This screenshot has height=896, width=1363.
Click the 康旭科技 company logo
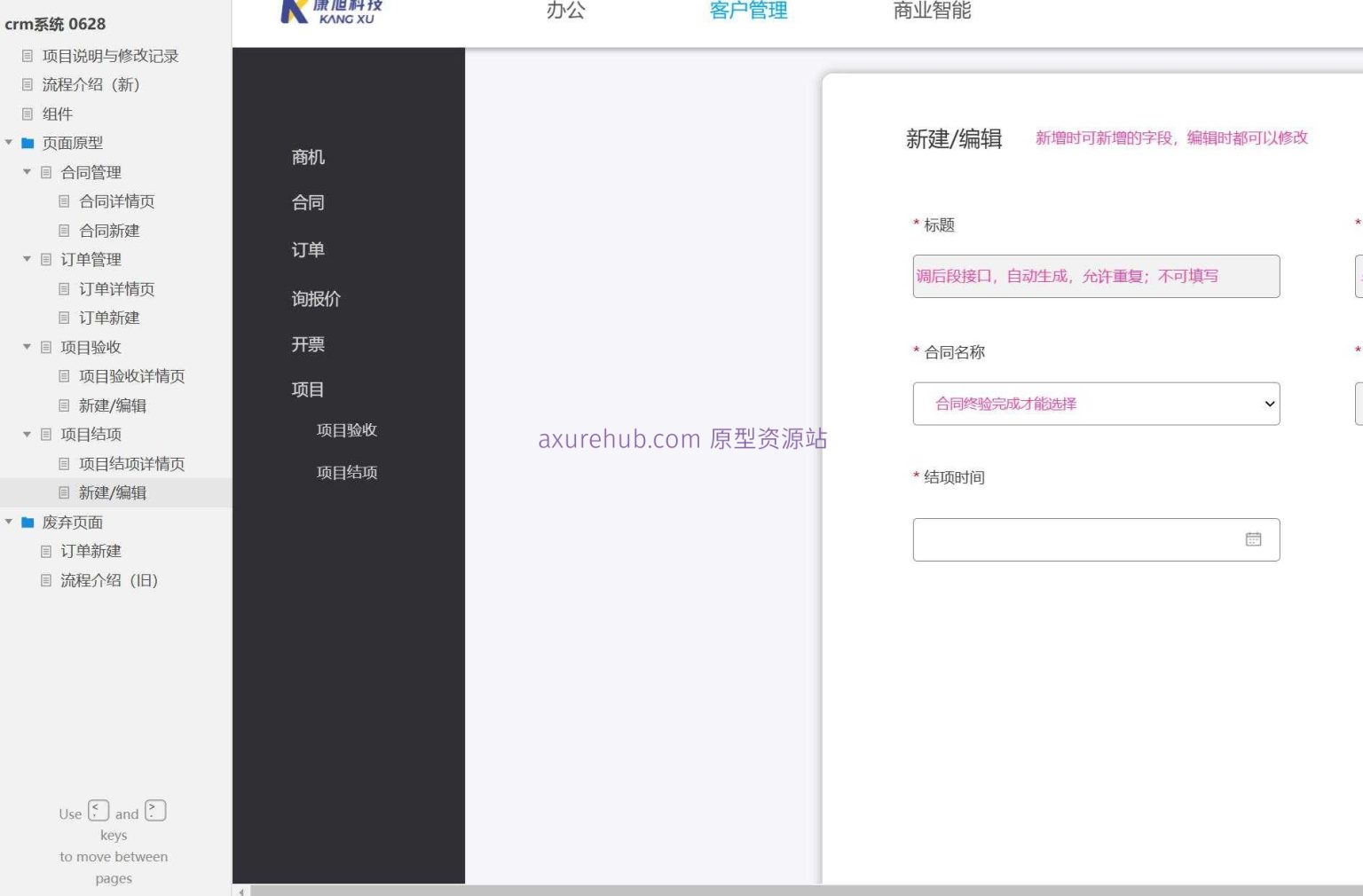[329, 12]
